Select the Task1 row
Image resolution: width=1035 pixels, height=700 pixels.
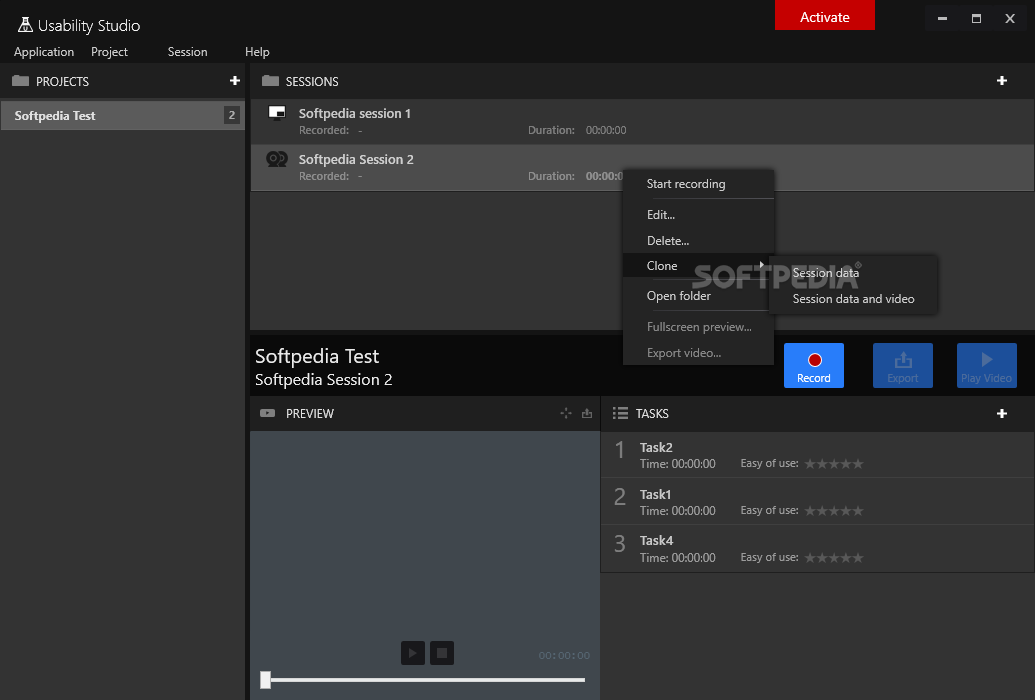coord(817,502)
